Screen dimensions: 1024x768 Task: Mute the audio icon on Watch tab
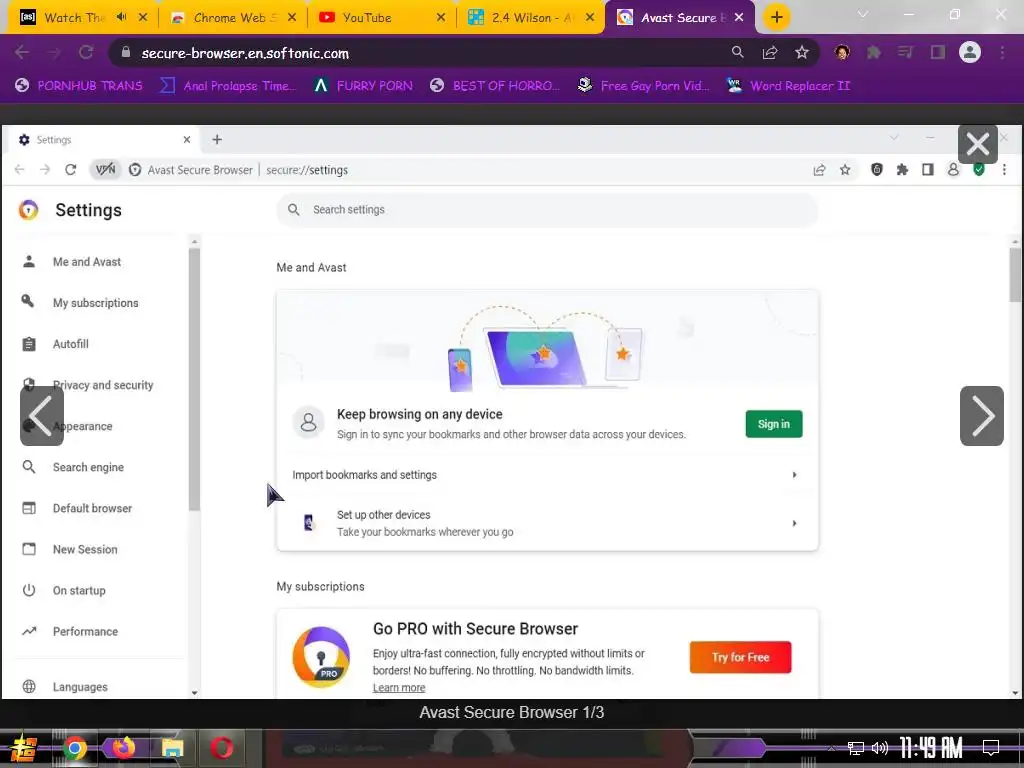pos(121,17)
